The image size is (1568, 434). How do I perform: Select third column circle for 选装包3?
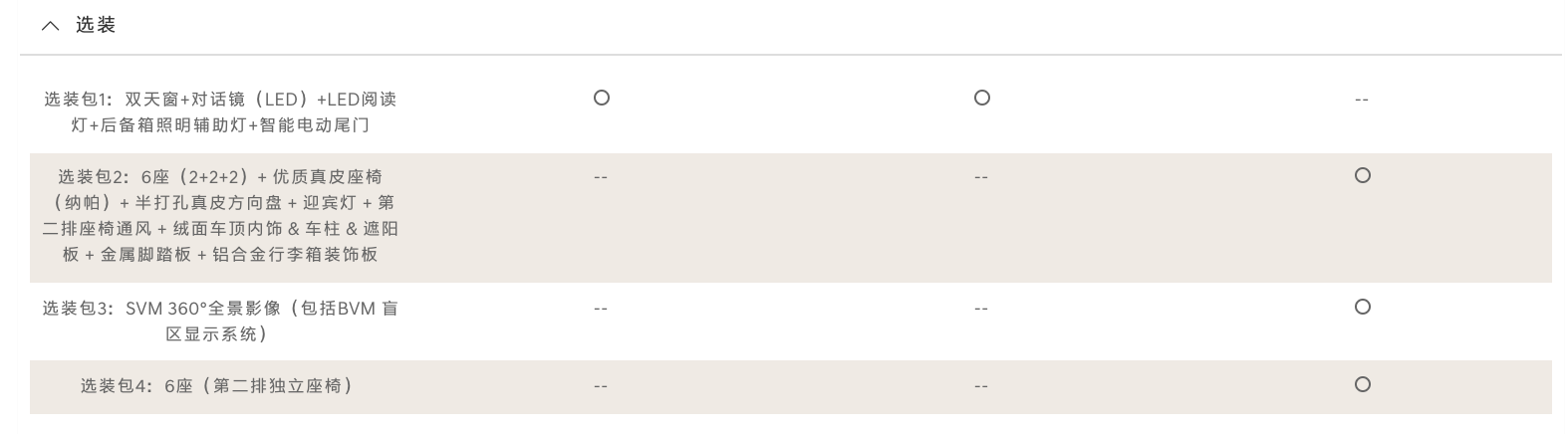point(1362,307)
